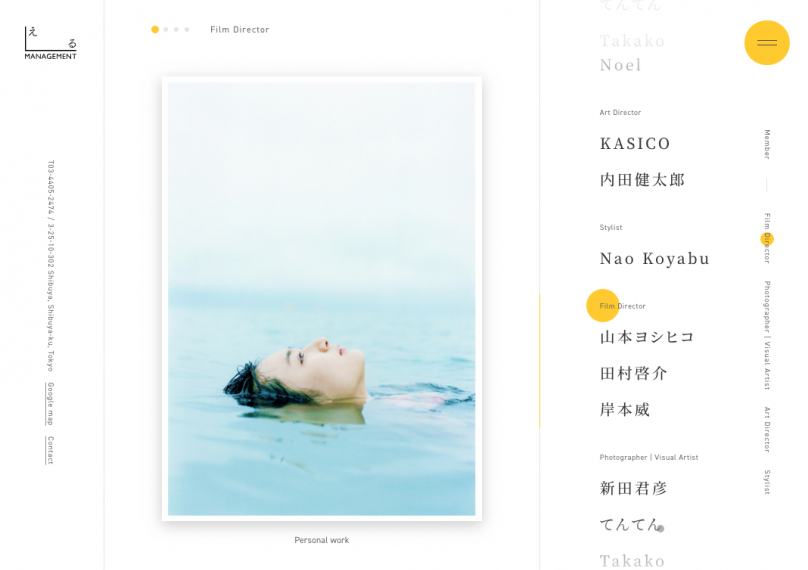Select the fourth slide indicator dot
808x570 pixels.
187,29
